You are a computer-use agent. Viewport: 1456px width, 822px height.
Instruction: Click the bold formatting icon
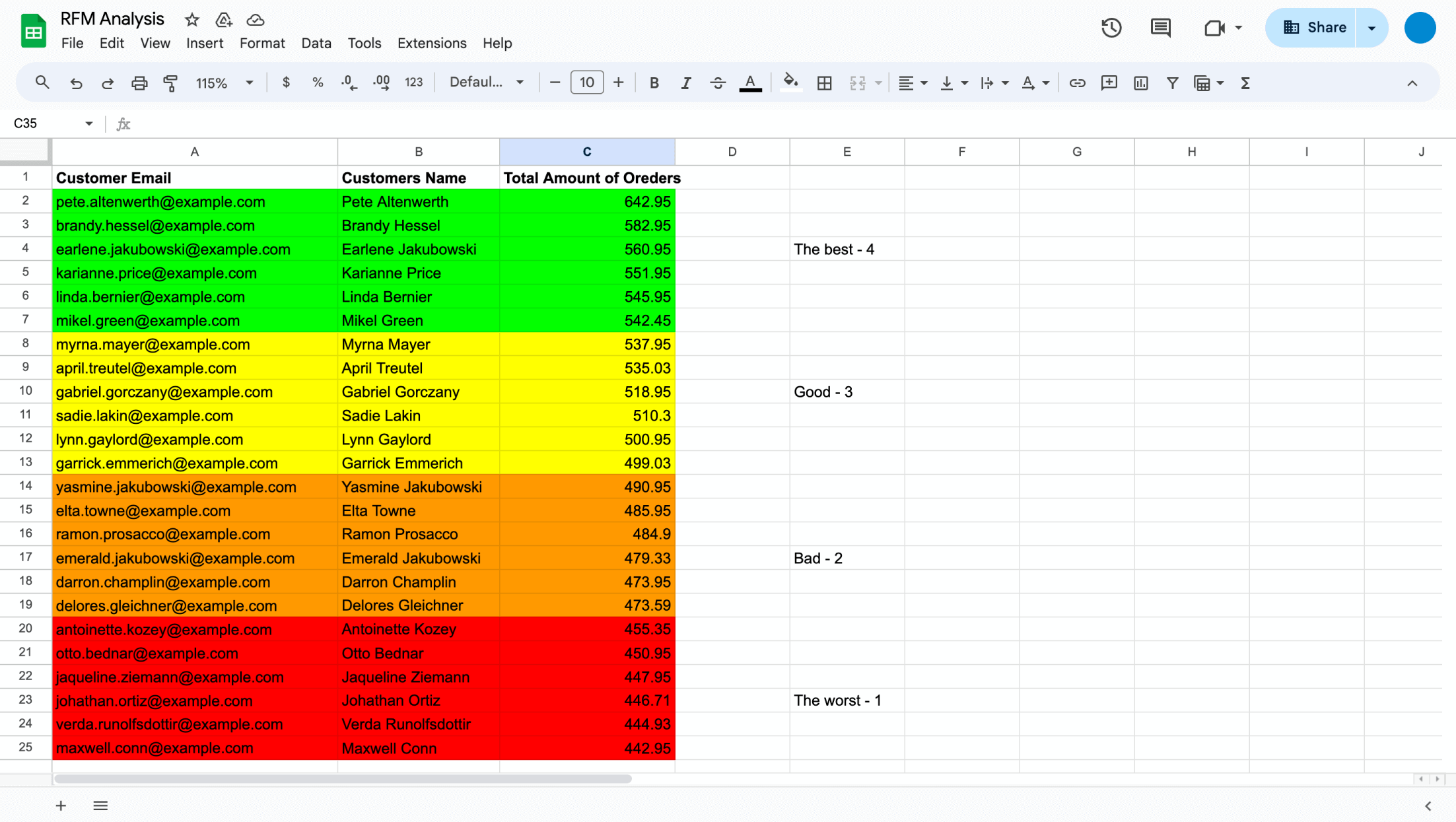tap(653, 83)
